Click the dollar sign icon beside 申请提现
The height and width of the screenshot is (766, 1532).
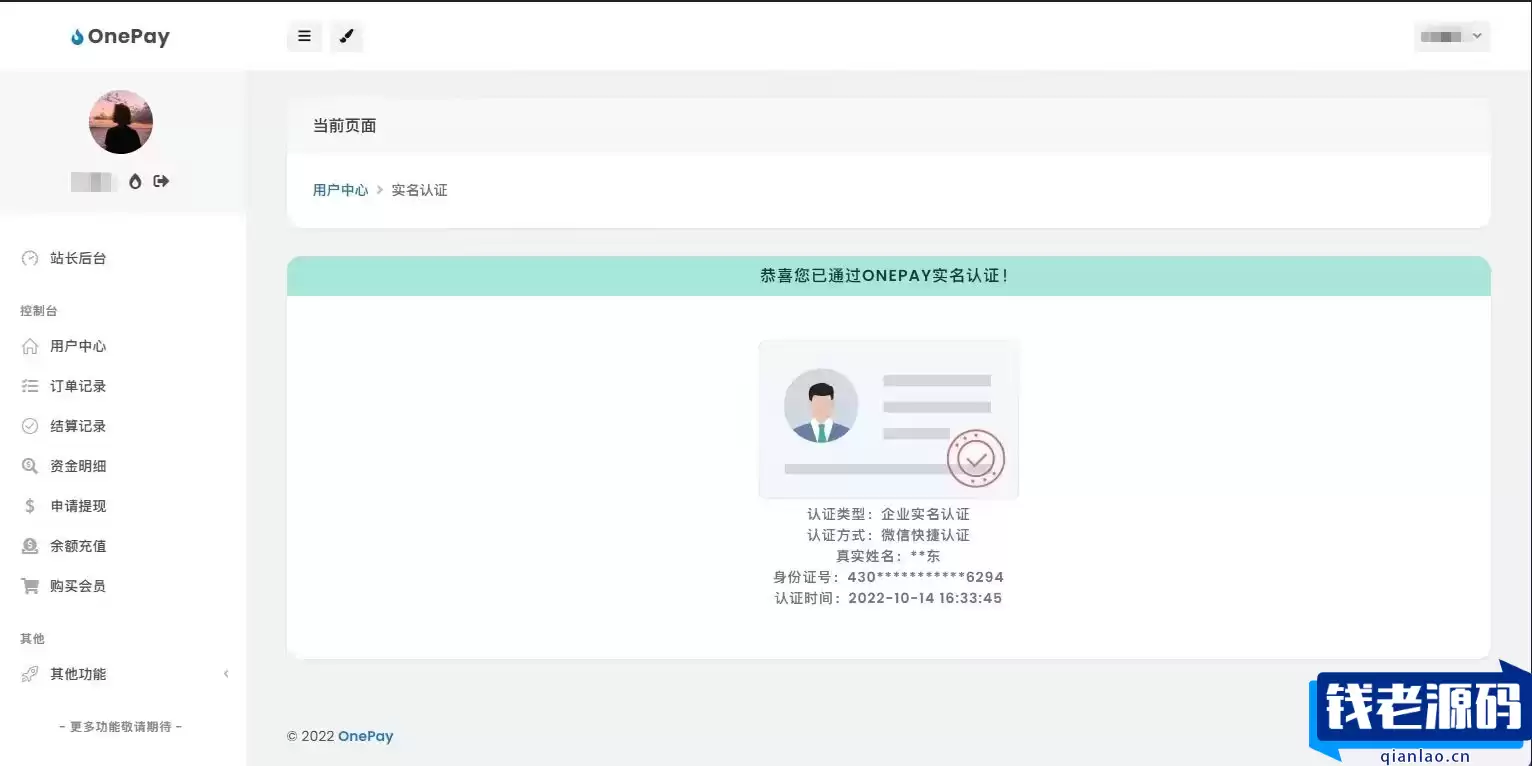(x=30, y=506)
